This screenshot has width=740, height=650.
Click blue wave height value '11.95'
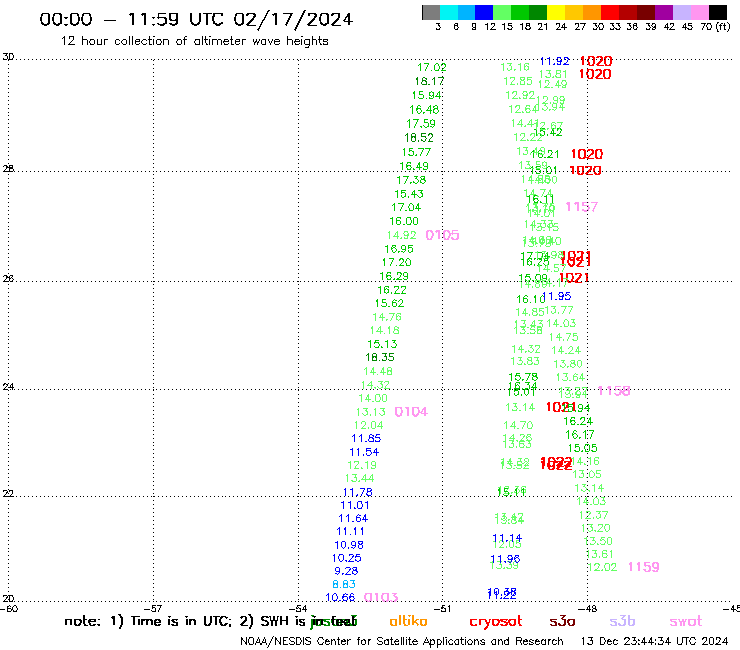[x=556, y=296]
